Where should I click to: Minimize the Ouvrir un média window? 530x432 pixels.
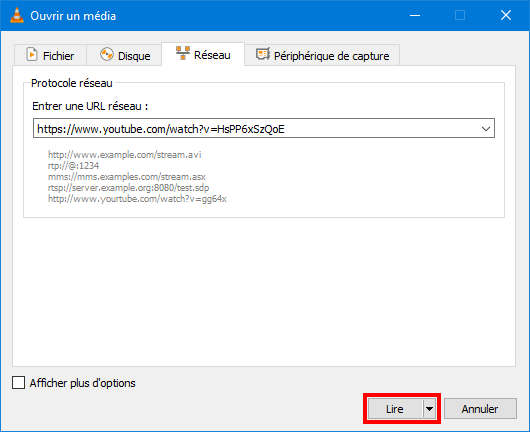tap(415, 16)
